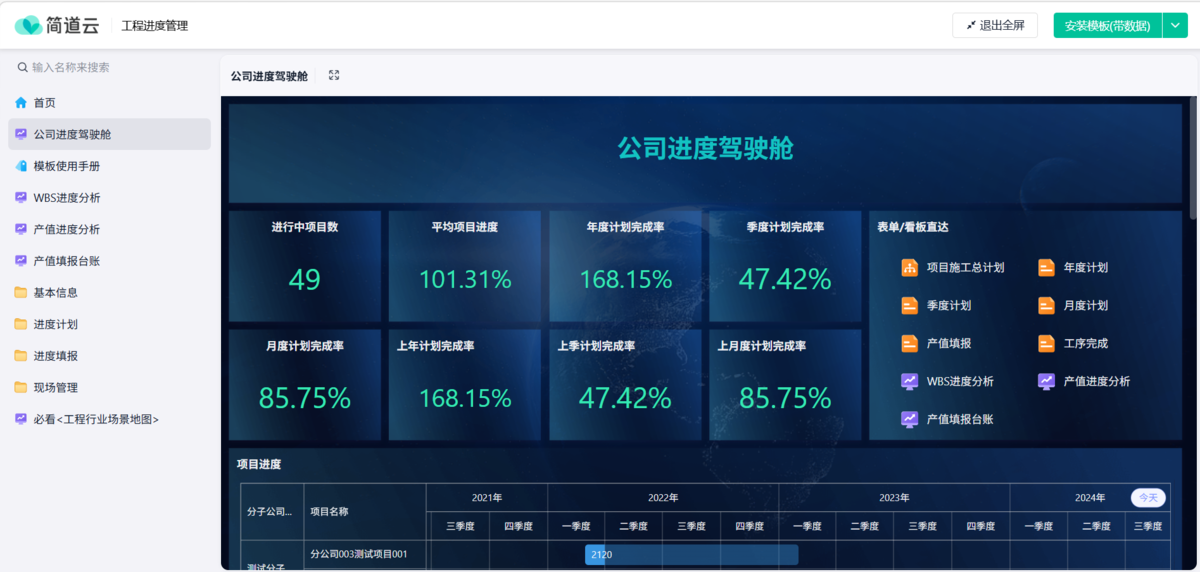Open WBS进度分析 sidebar entry
The image size is (1200, 572).
110,198
